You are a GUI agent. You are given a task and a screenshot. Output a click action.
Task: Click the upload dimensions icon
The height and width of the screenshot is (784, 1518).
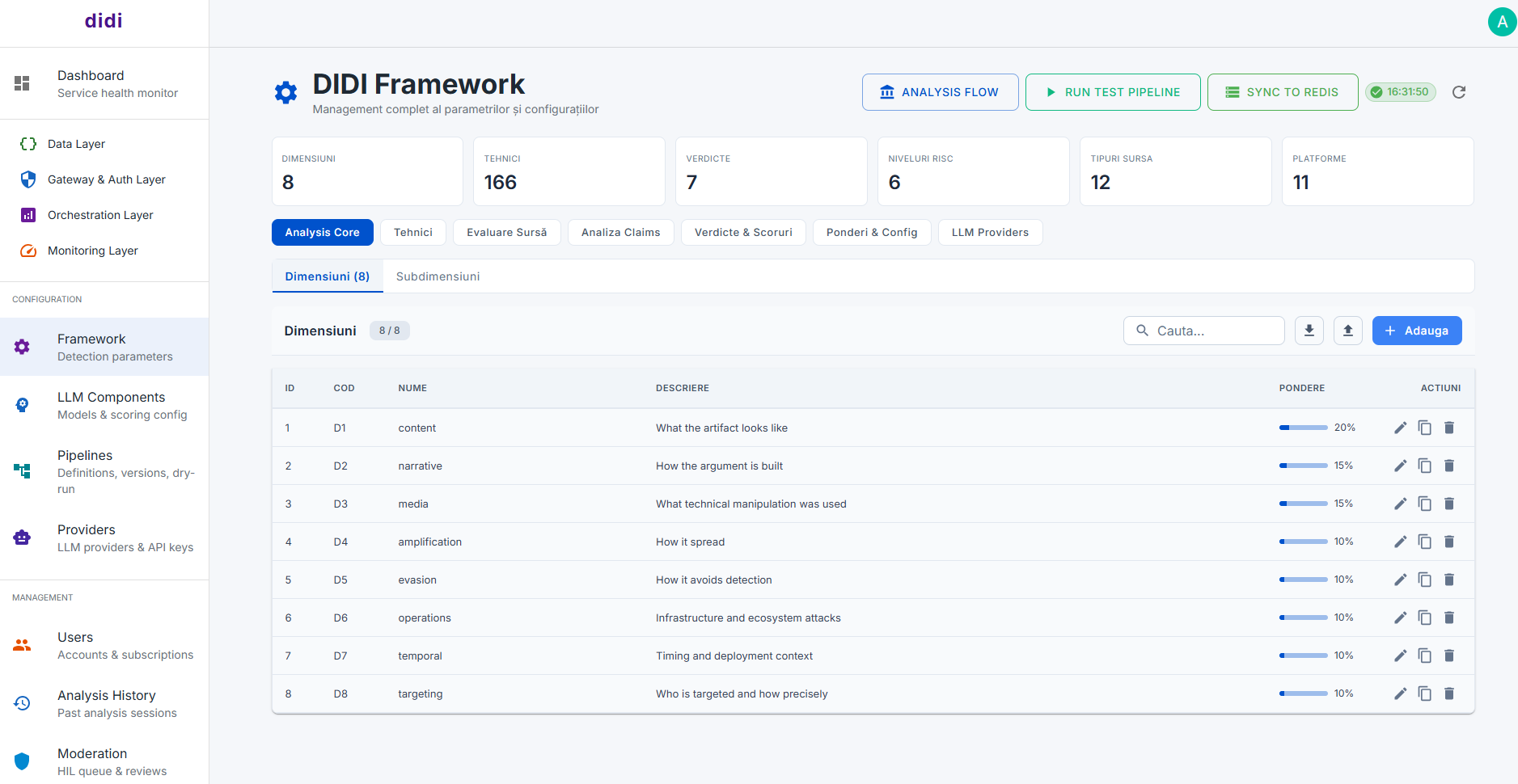1348,331
